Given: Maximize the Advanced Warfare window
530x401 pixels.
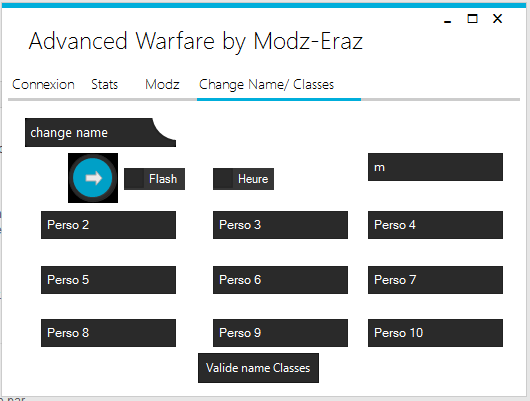Looking at the screenshot, I should [473, 19].
